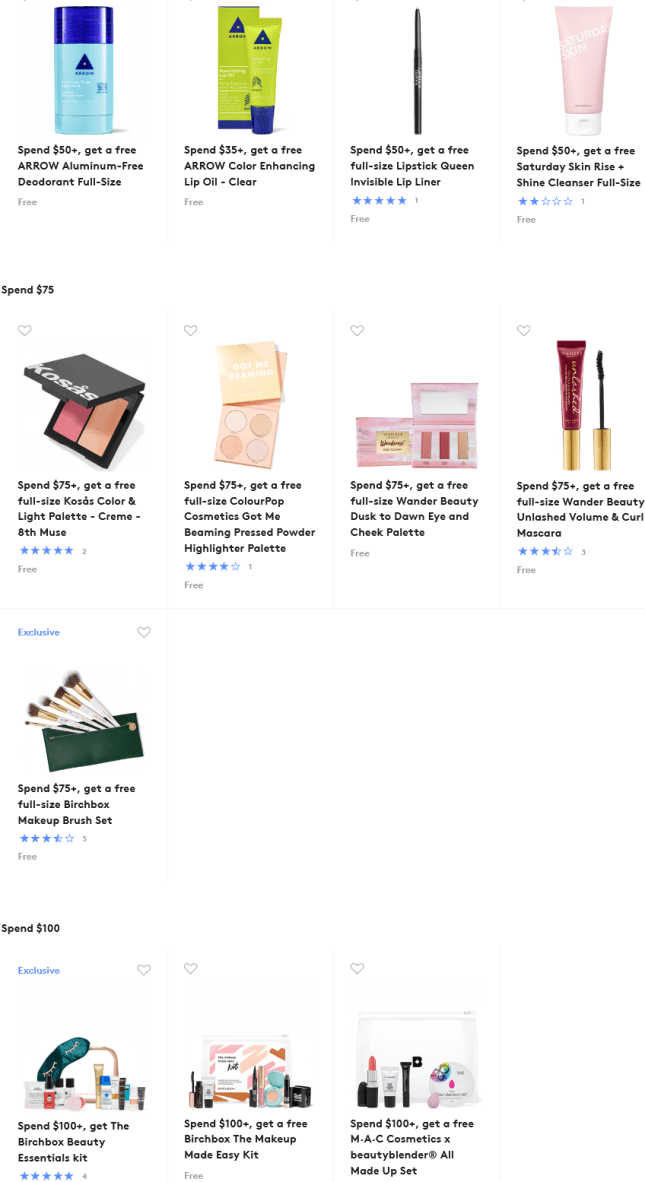Favorite the Kosas Color & Light Palette

pos(25,331)
